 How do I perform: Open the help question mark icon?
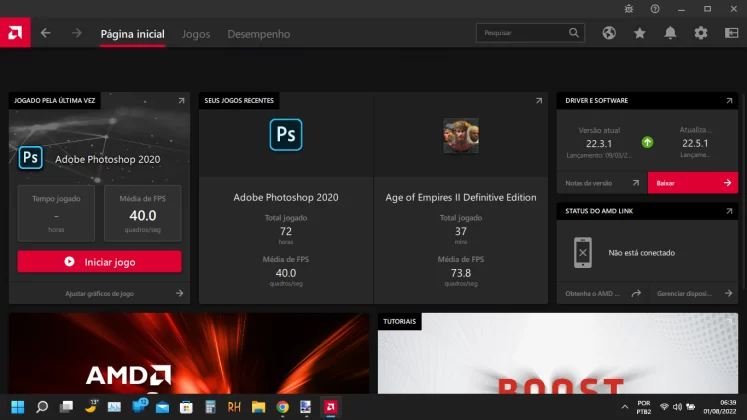click(655, 9)
